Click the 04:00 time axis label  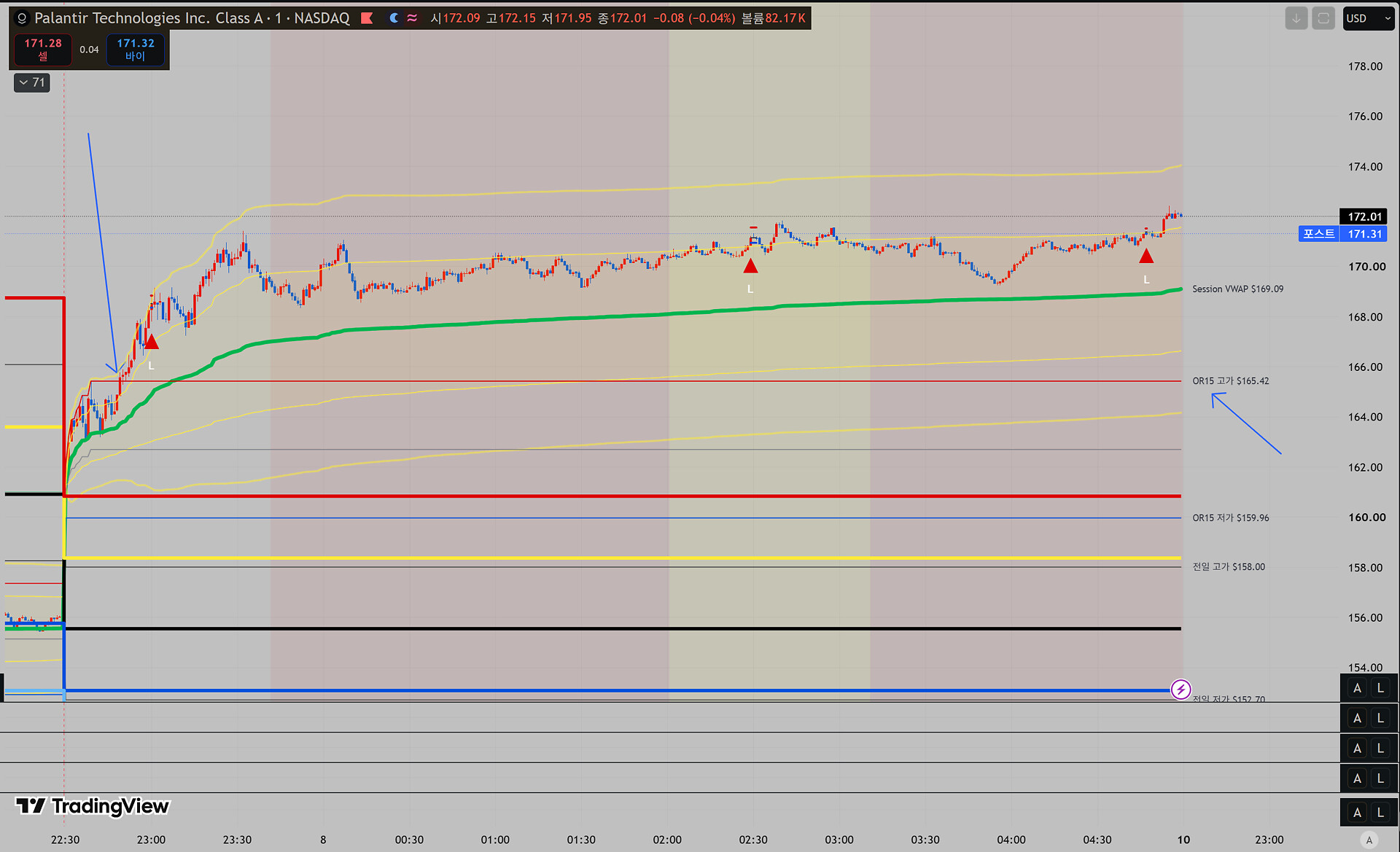click(x=1011, y=840)
